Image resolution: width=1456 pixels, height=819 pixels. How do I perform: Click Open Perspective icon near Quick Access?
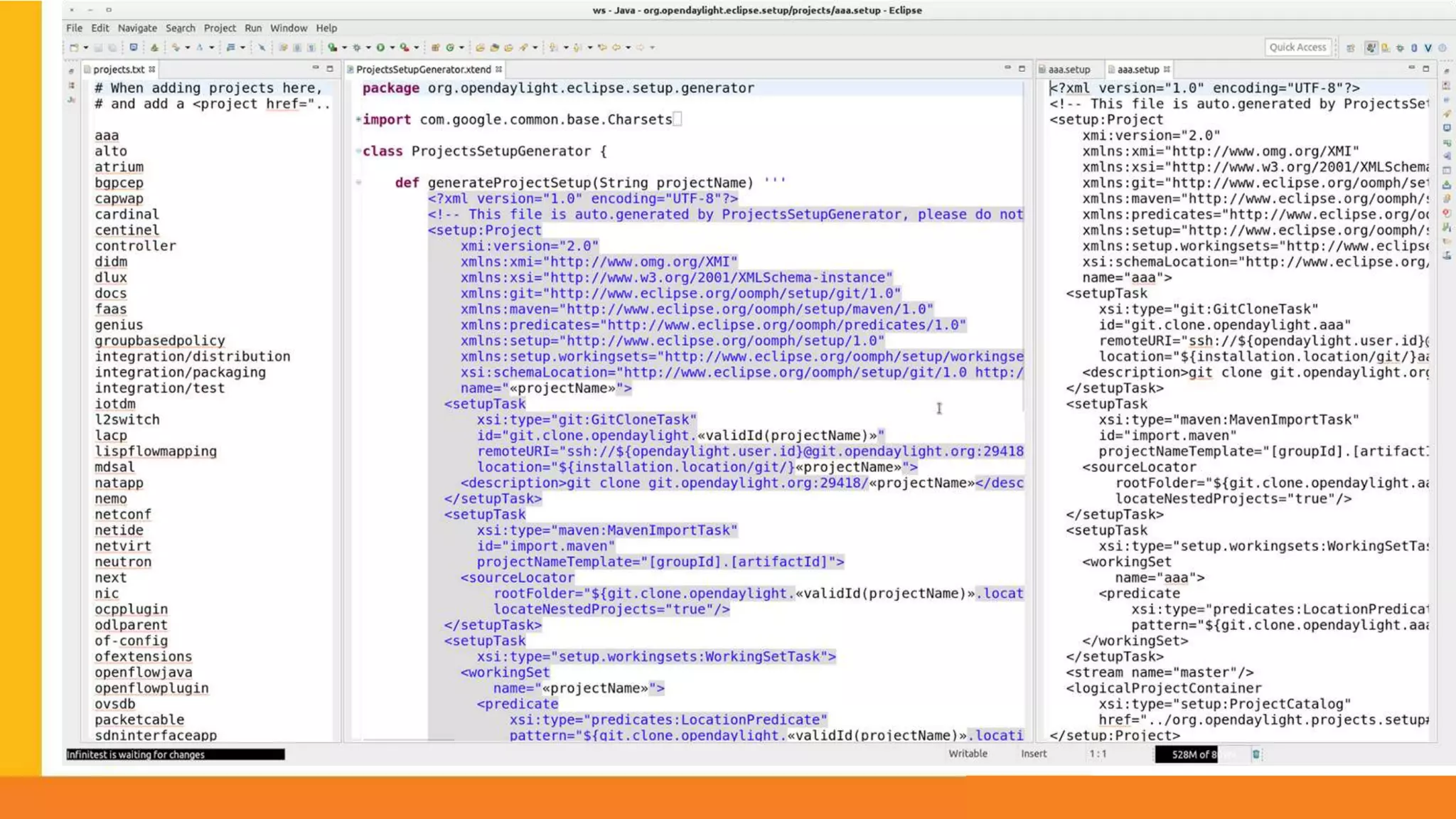[x=1350, y=48]
